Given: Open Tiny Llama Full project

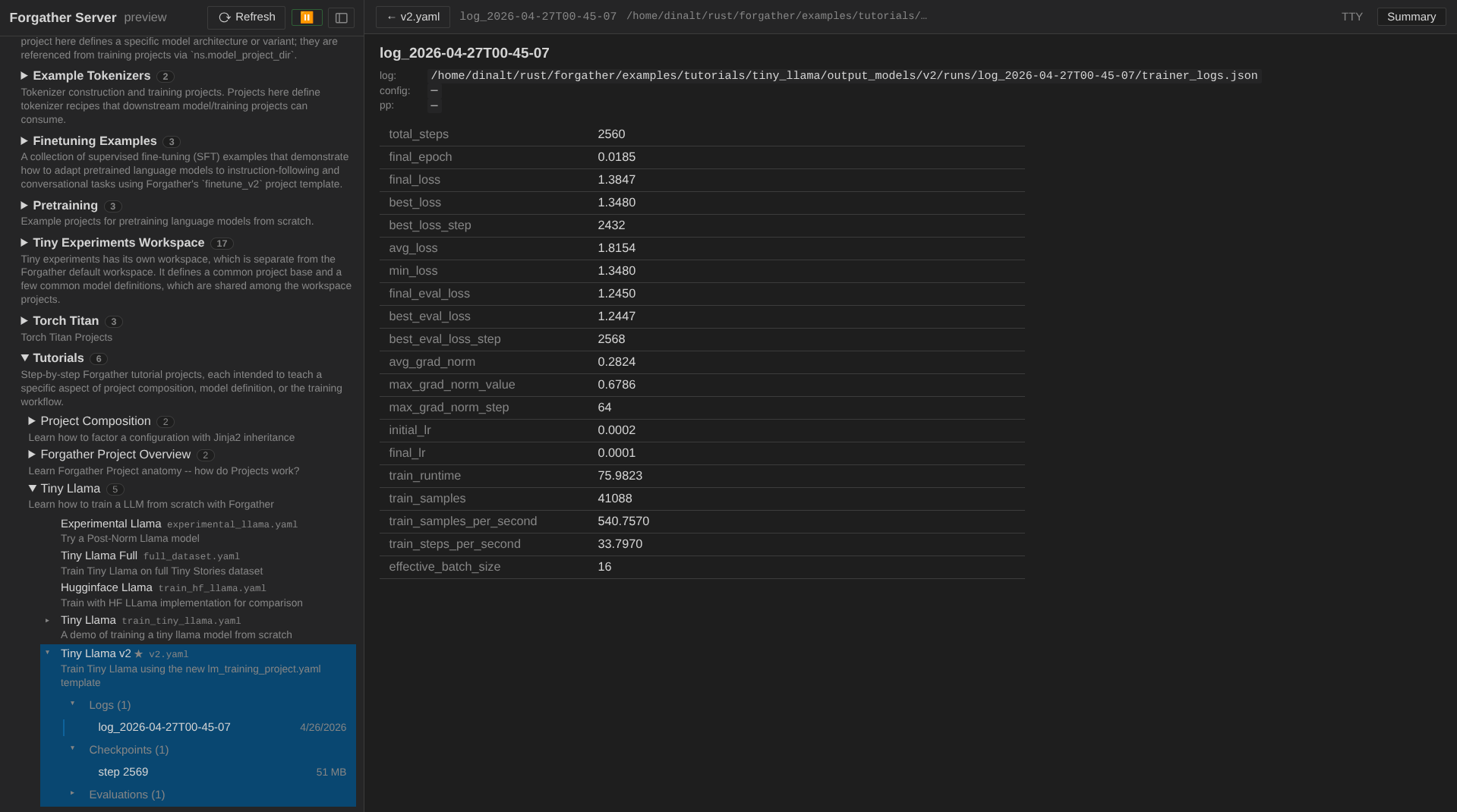Looking at the screenshot, I should coord(99,555).
